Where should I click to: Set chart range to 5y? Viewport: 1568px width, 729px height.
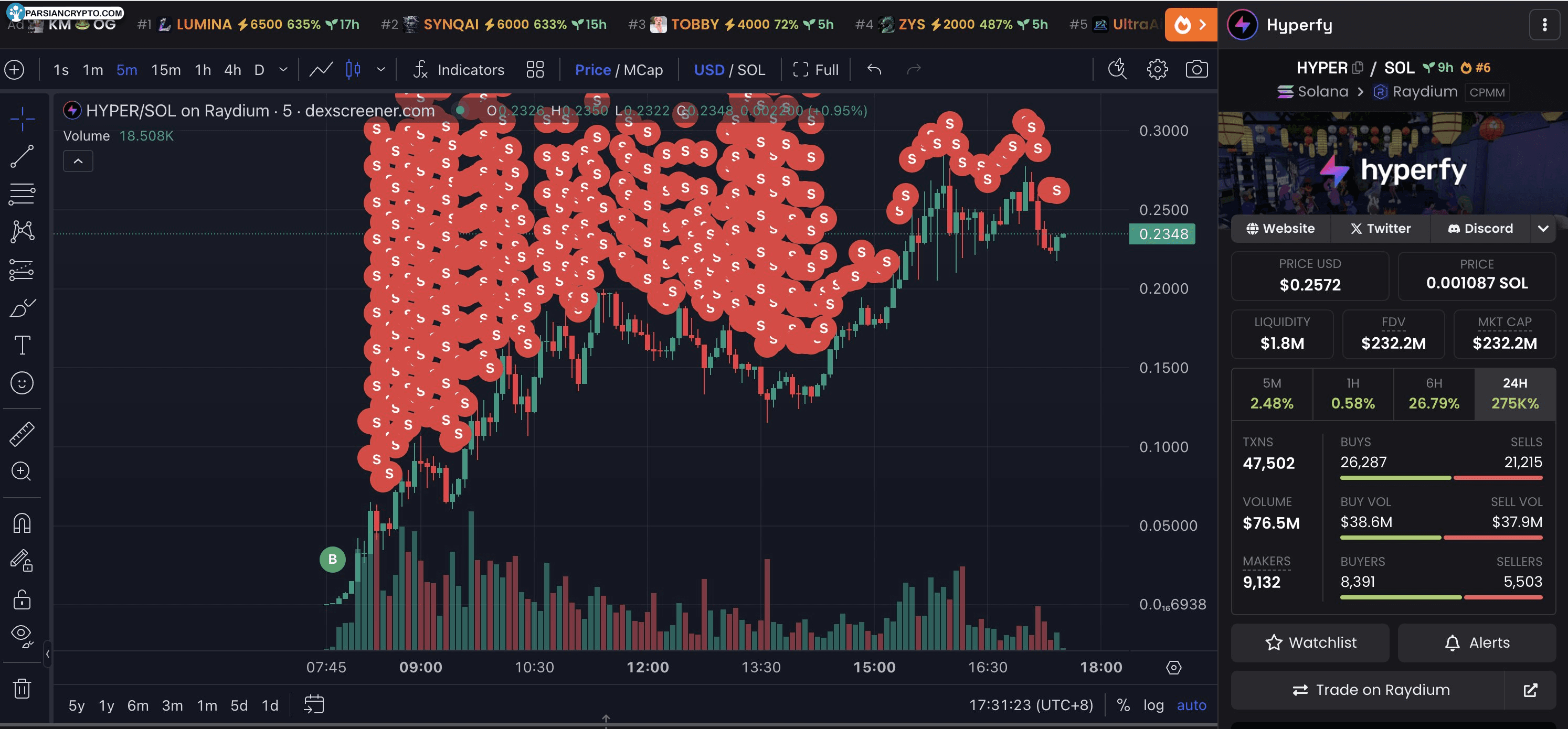point(77,705)
